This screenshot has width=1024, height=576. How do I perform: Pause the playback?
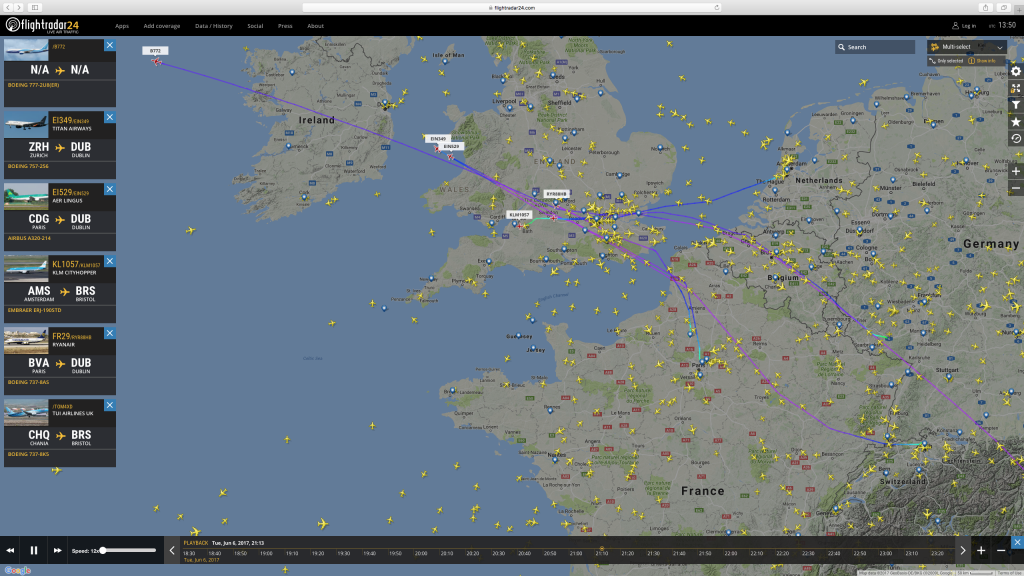[x=34, y=551]
